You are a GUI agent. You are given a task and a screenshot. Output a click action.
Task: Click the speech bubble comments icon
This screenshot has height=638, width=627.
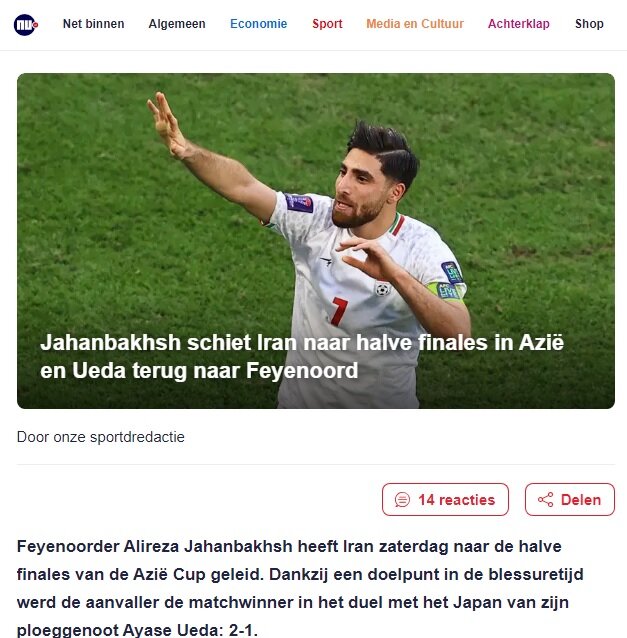(402, 500)
